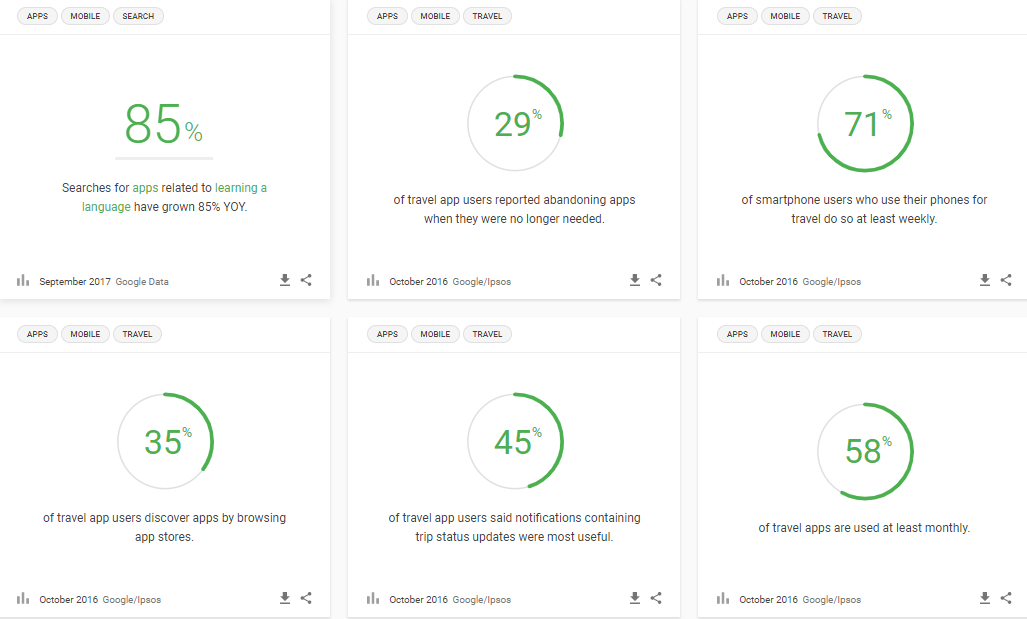The height and width of the screenshot is (619, 1027).
Task: Click bar chart icon on the 35% card
Action: click(x=23, y=598)
